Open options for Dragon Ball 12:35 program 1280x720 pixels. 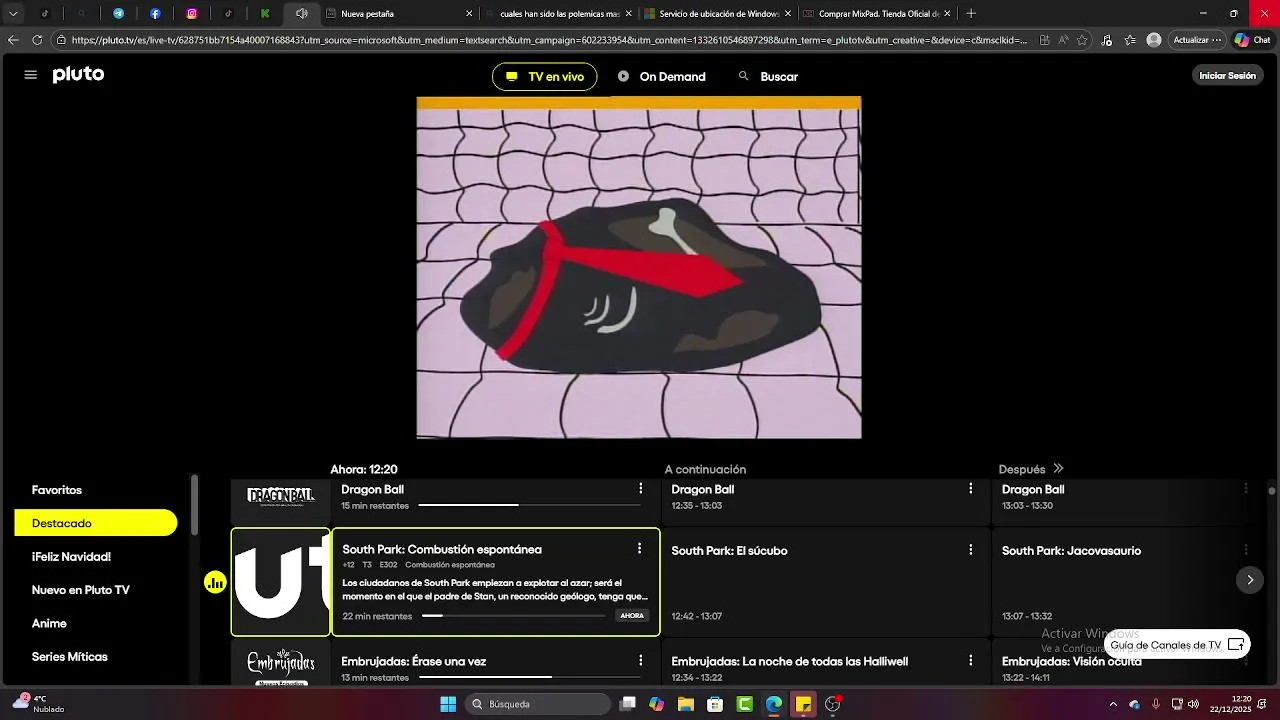coord(970,489)
